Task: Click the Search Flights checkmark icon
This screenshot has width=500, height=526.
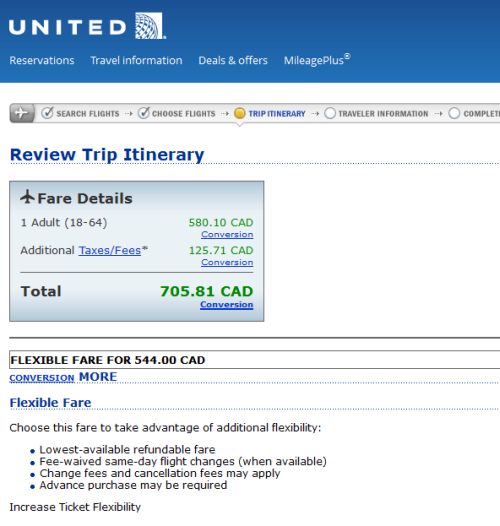Action: point(47,113)
